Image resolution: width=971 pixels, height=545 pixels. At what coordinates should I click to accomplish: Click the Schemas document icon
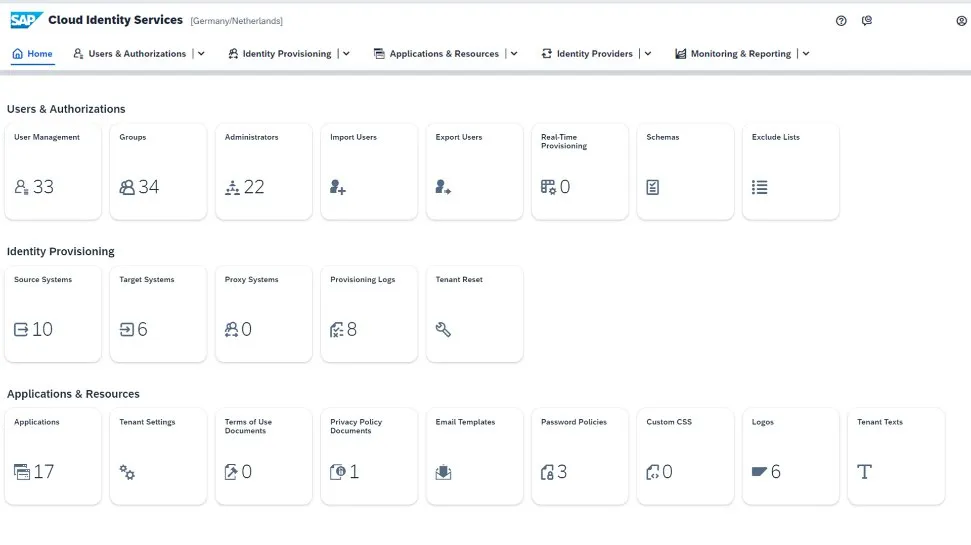point(653,187)
